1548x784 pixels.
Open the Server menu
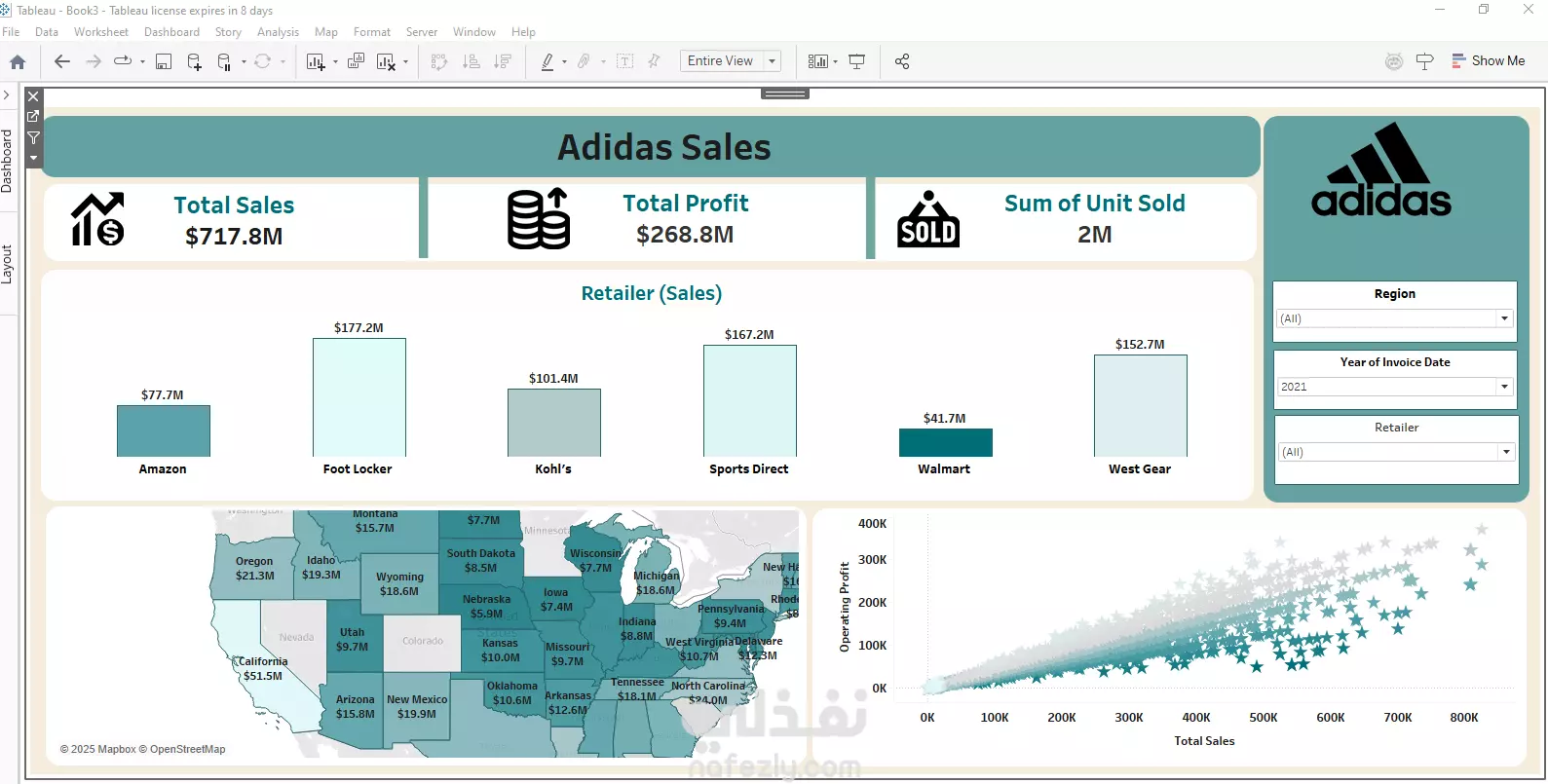point(422,32)
